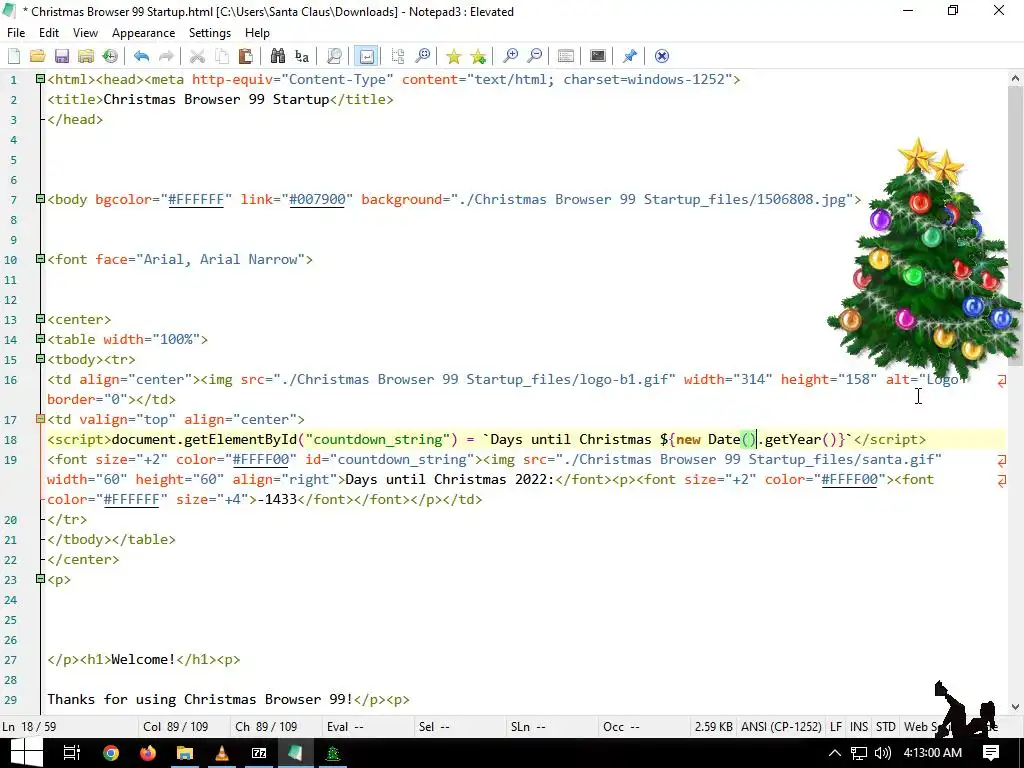
Task: Toggle STD mode in the status bar
Action: point(886,727)
